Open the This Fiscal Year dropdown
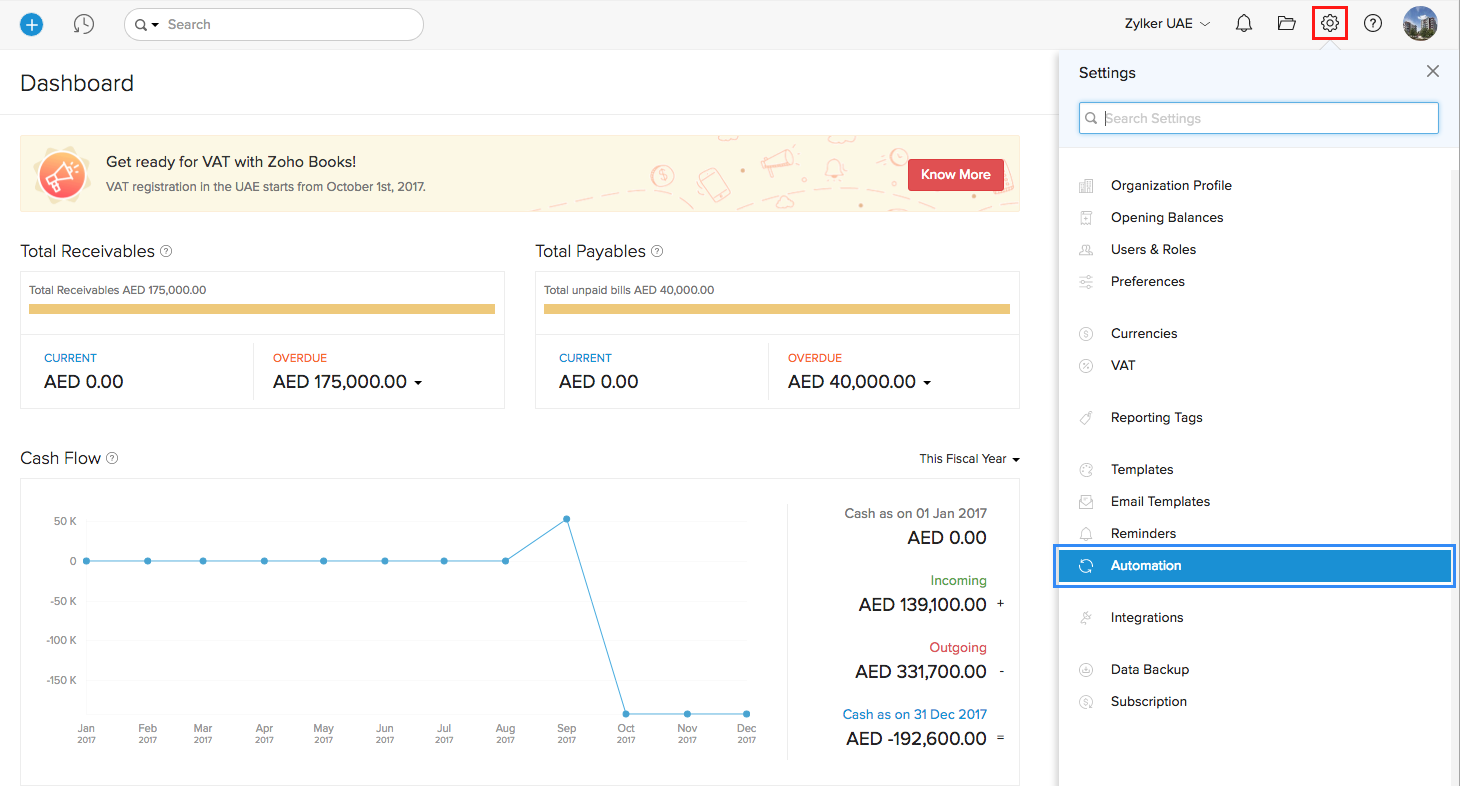The image size is (1460, 786). click(x=969, y=459)
